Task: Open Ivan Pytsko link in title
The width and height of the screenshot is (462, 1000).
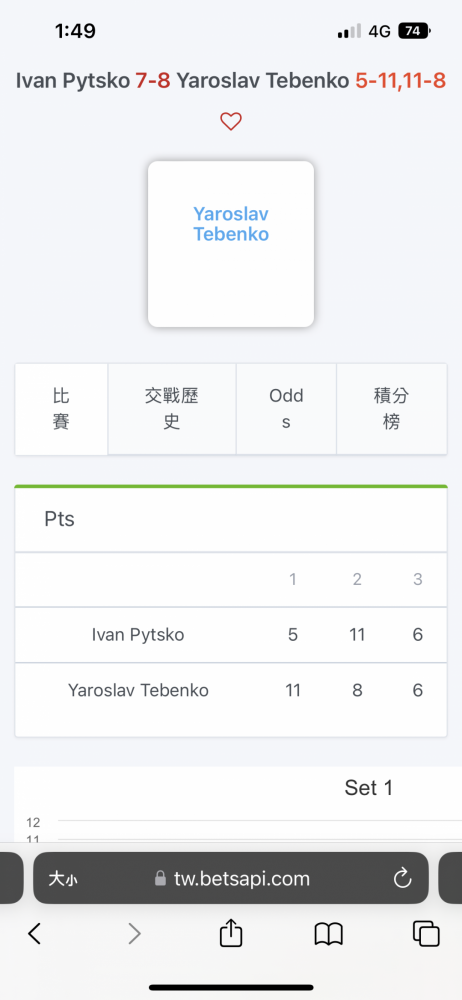Action: tap(73, 82)
